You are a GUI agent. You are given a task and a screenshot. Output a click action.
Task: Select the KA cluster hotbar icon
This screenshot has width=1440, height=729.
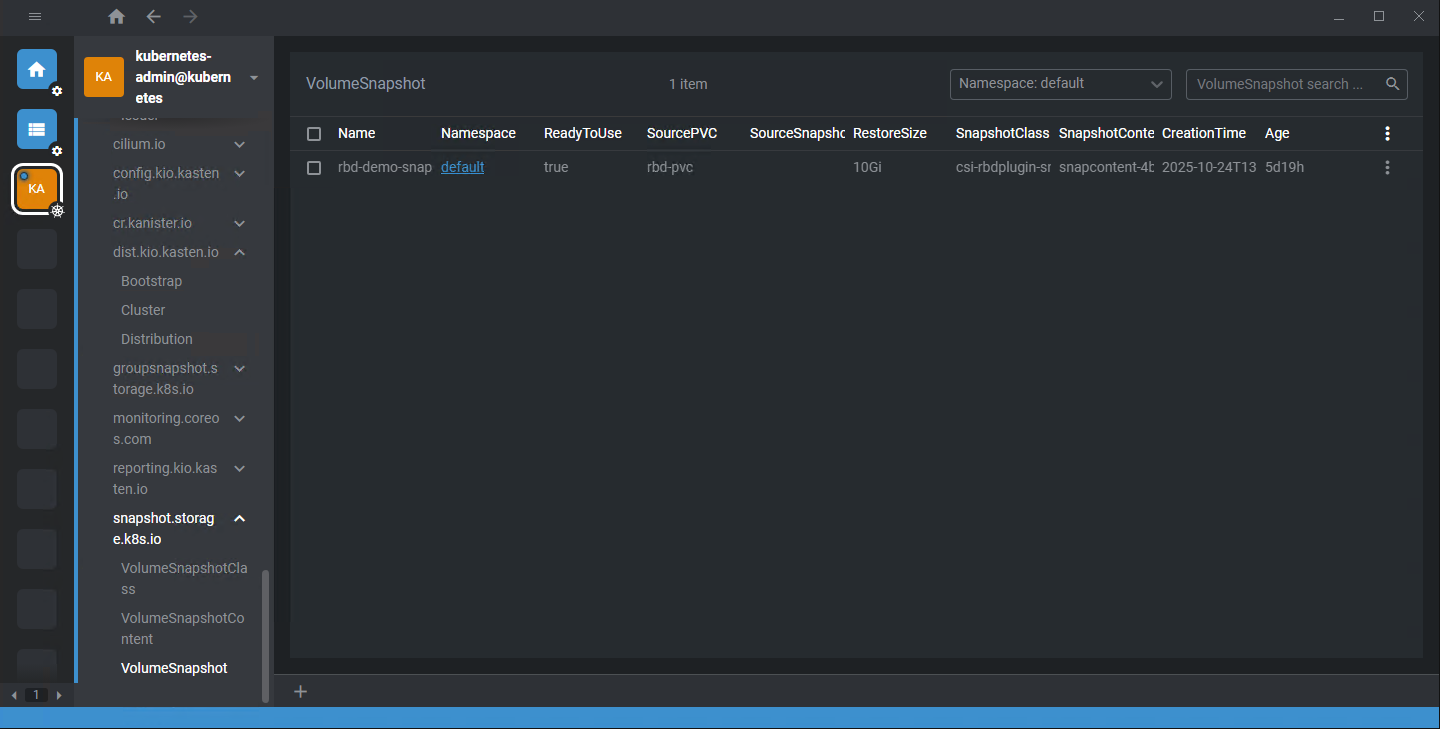pyautogui.click(x=37, y=189)
